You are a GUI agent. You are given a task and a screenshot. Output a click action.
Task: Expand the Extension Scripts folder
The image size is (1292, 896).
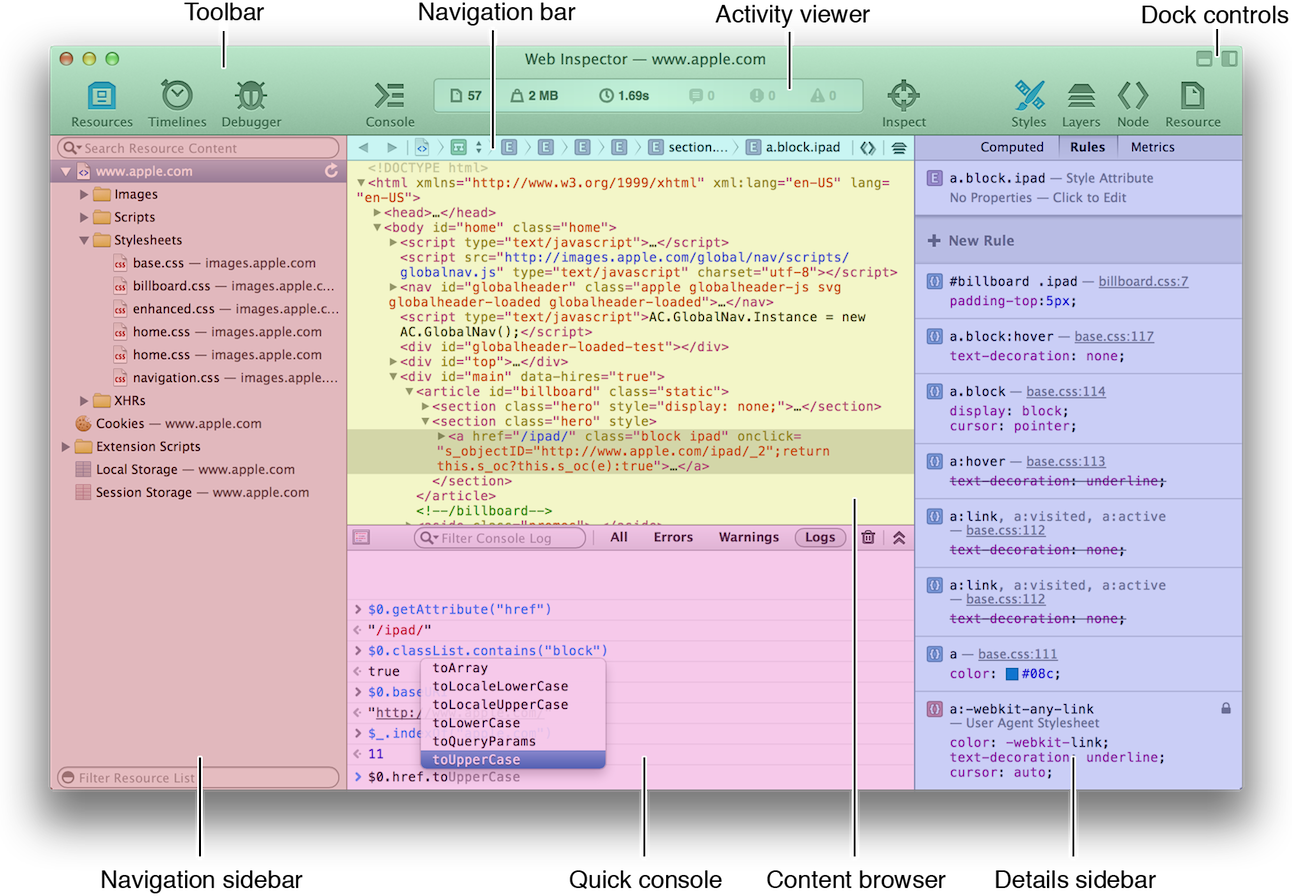[x=67, y=447]
